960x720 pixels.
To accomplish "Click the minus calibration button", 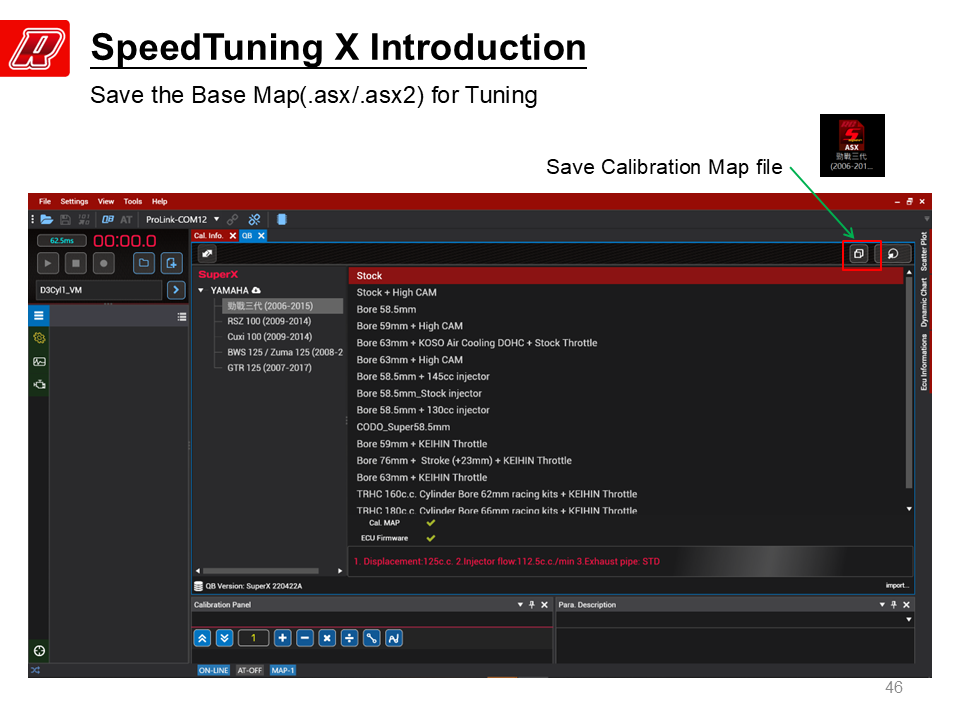I will coord(305,639).
